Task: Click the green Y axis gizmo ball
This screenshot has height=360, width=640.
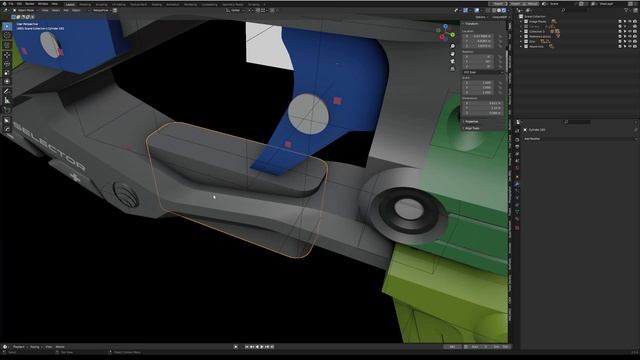Action: point(453,35)
